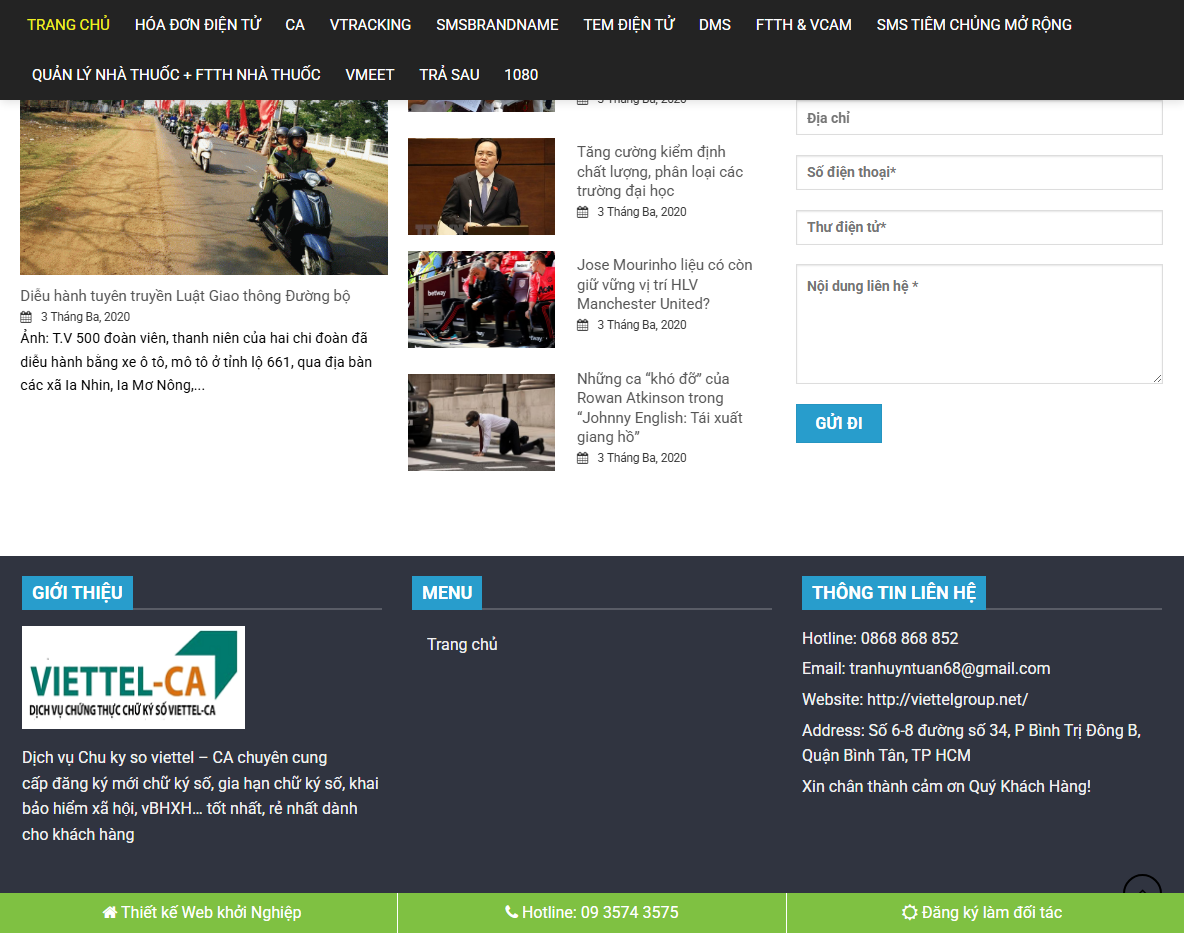Screen dimensions: 1184x933
Task: Select the 1080 menu item
Action: 521,75
